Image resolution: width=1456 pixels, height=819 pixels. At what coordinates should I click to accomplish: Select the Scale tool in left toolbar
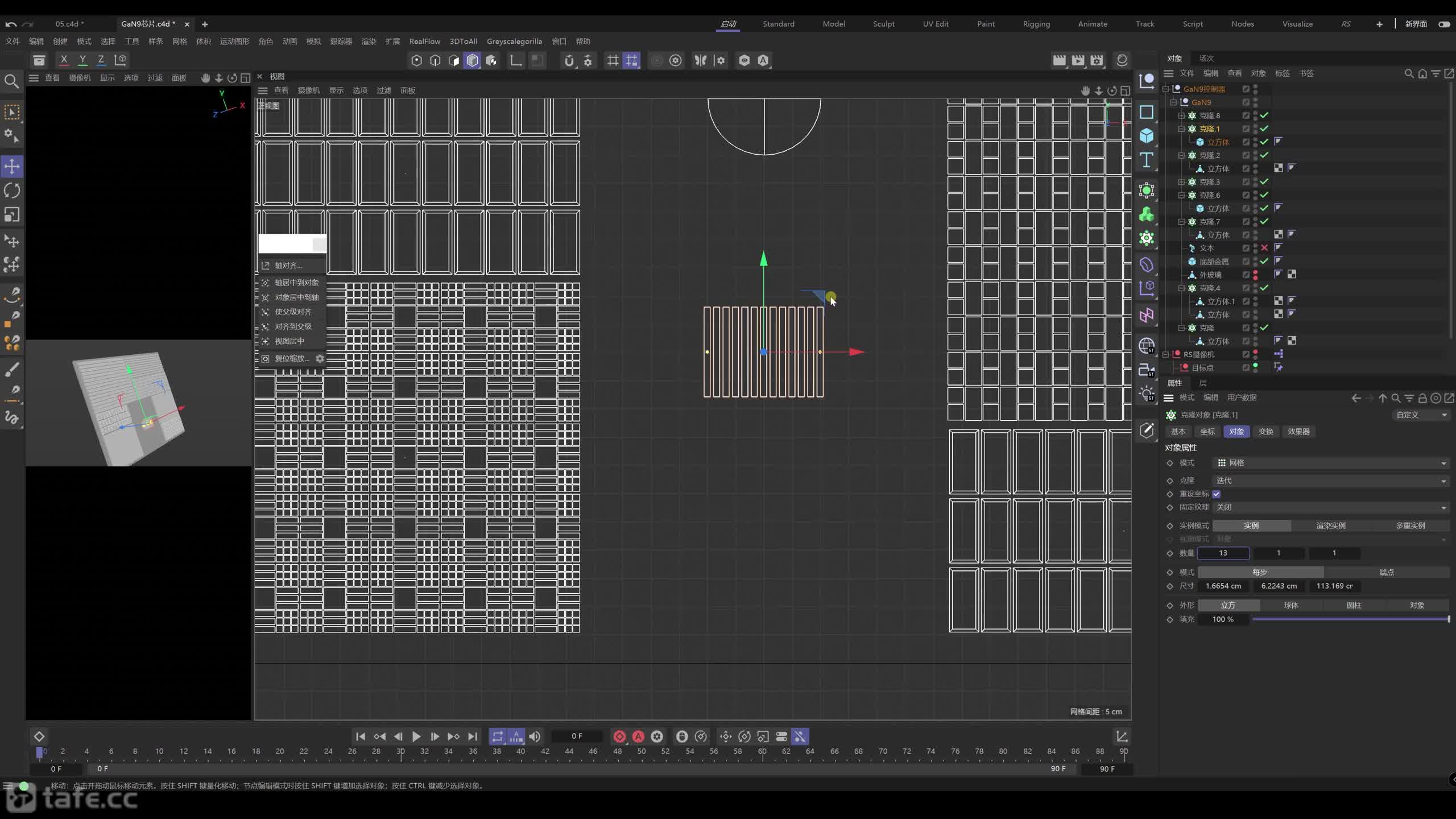click(x=12, y=215)
